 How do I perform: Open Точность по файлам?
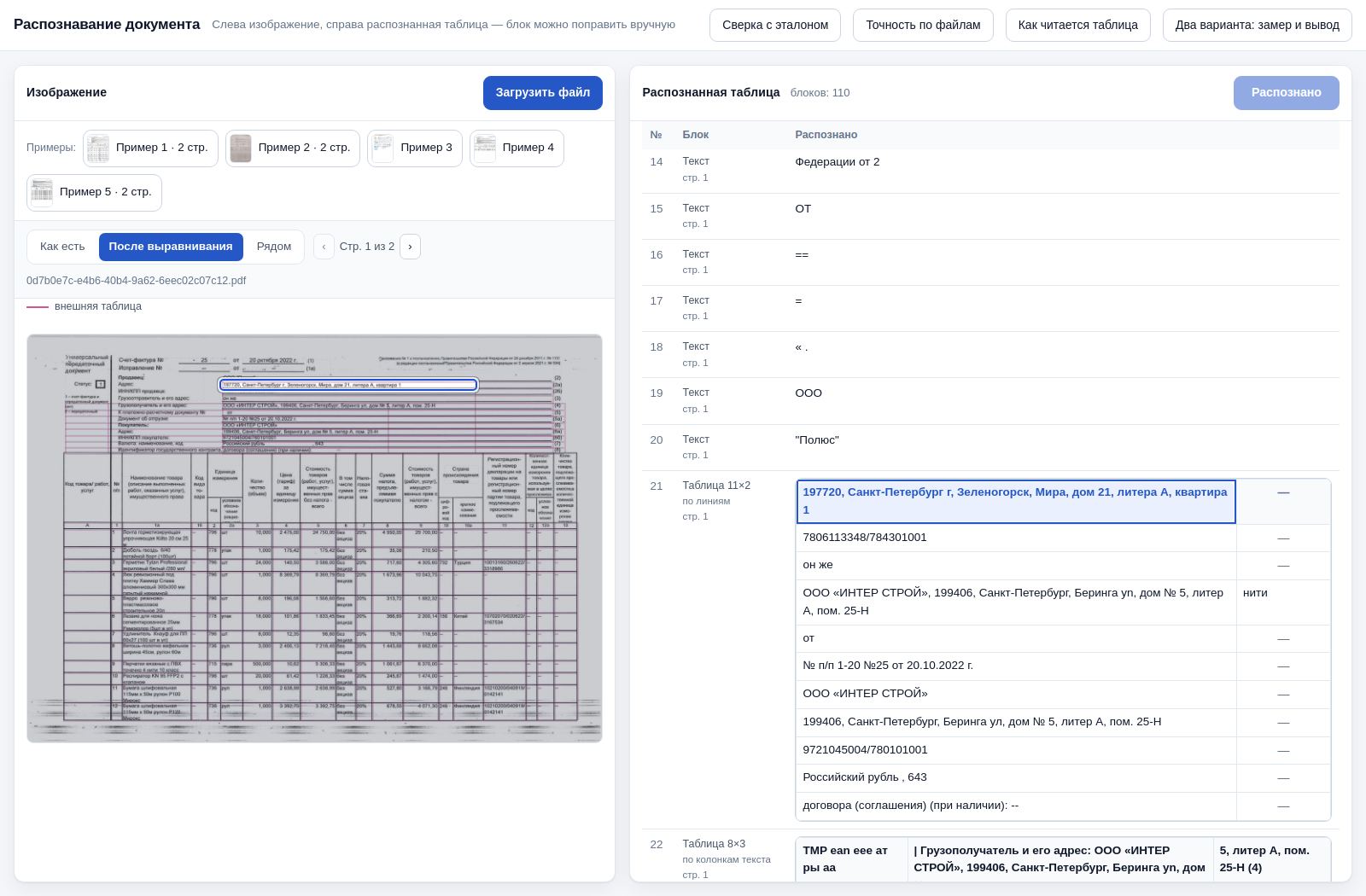[923, 25]
